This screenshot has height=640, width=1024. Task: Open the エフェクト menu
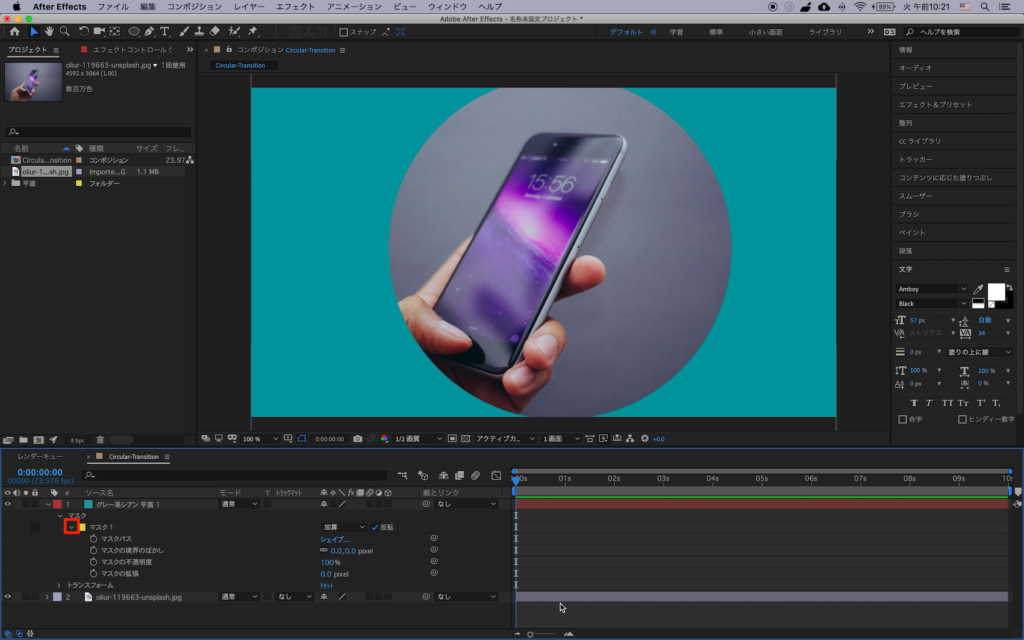(295, 6)
